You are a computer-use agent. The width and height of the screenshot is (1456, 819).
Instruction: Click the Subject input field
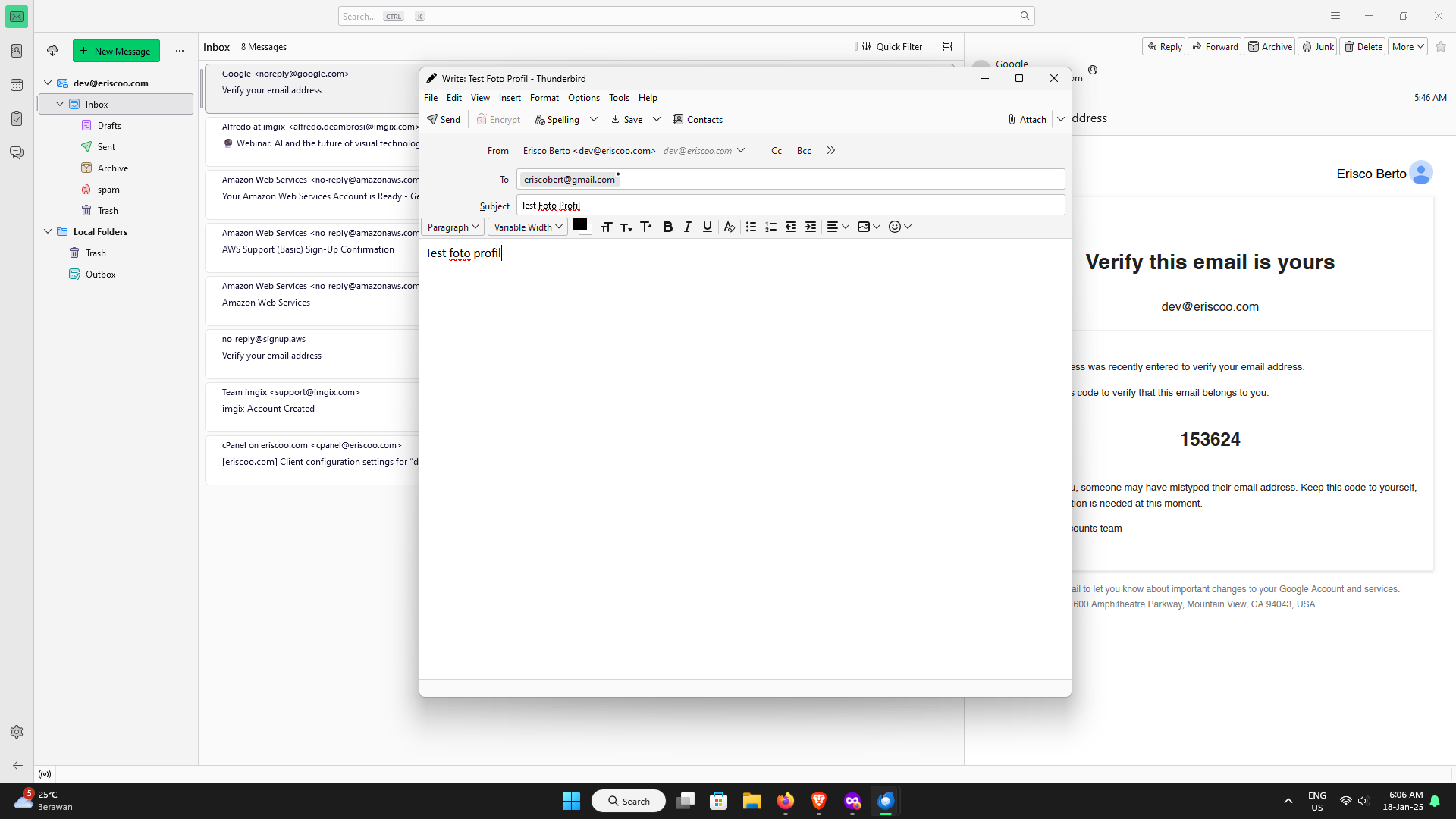(x=790, y=206)
